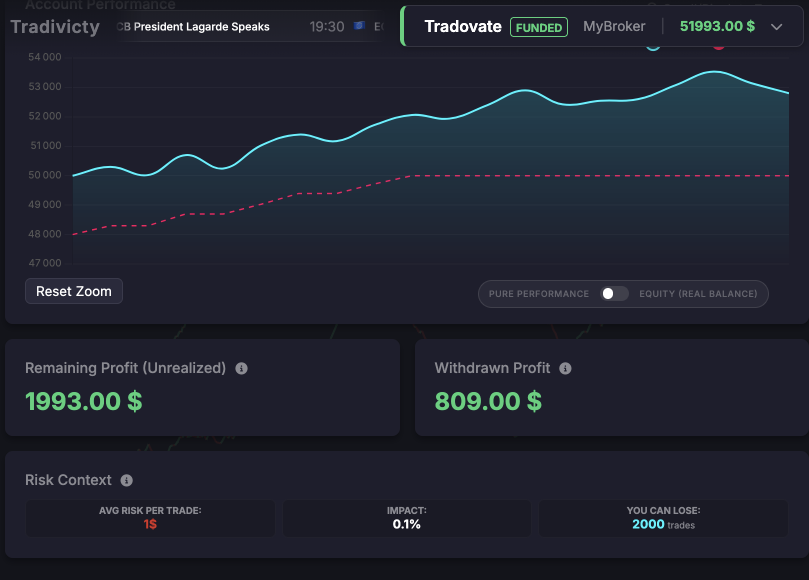The image size is (809, 580).
Task: Click the 47 000 y-axis label
Action: click(44, 263)
